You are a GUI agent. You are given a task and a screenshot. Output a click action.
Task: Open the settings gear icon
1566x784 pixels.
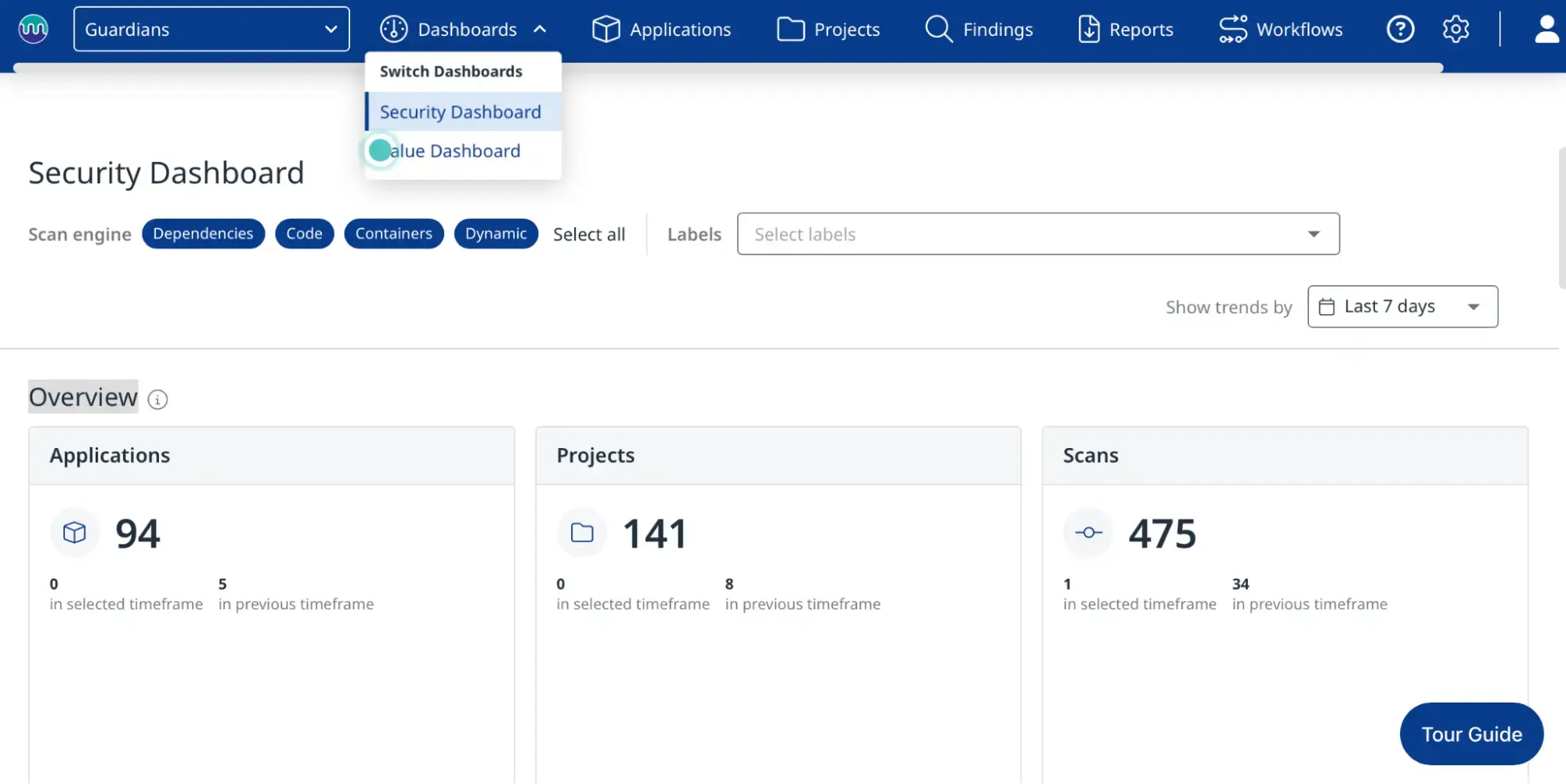(1456, 29)
